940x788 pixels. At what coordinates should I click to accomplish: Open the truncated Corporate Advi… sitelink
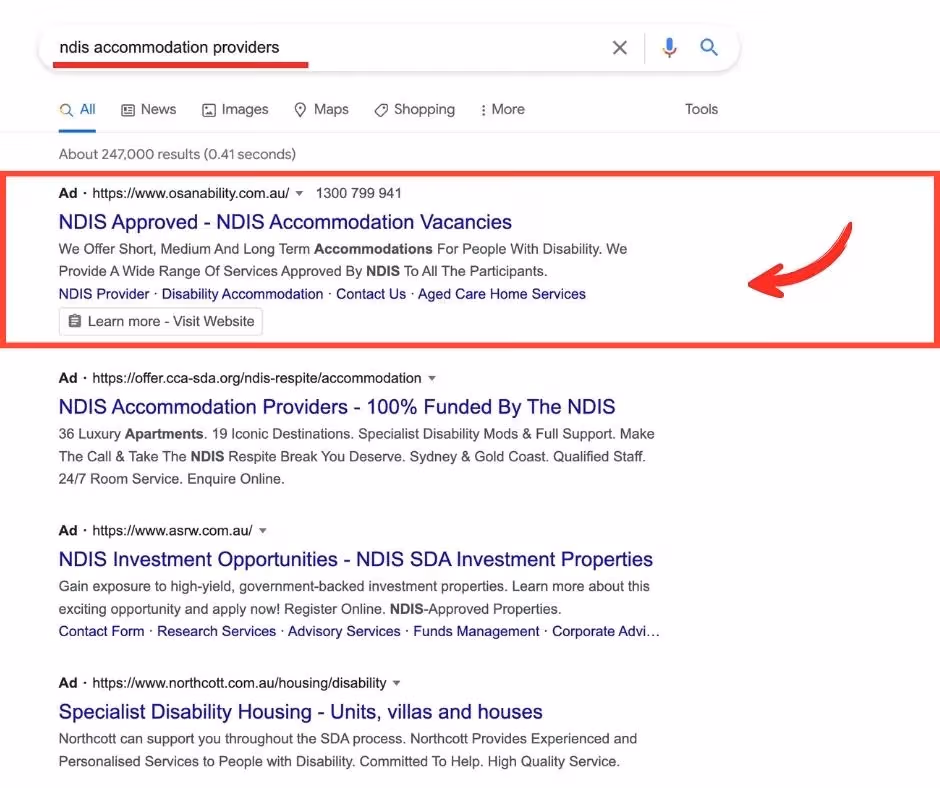click(x=605, y=631)
